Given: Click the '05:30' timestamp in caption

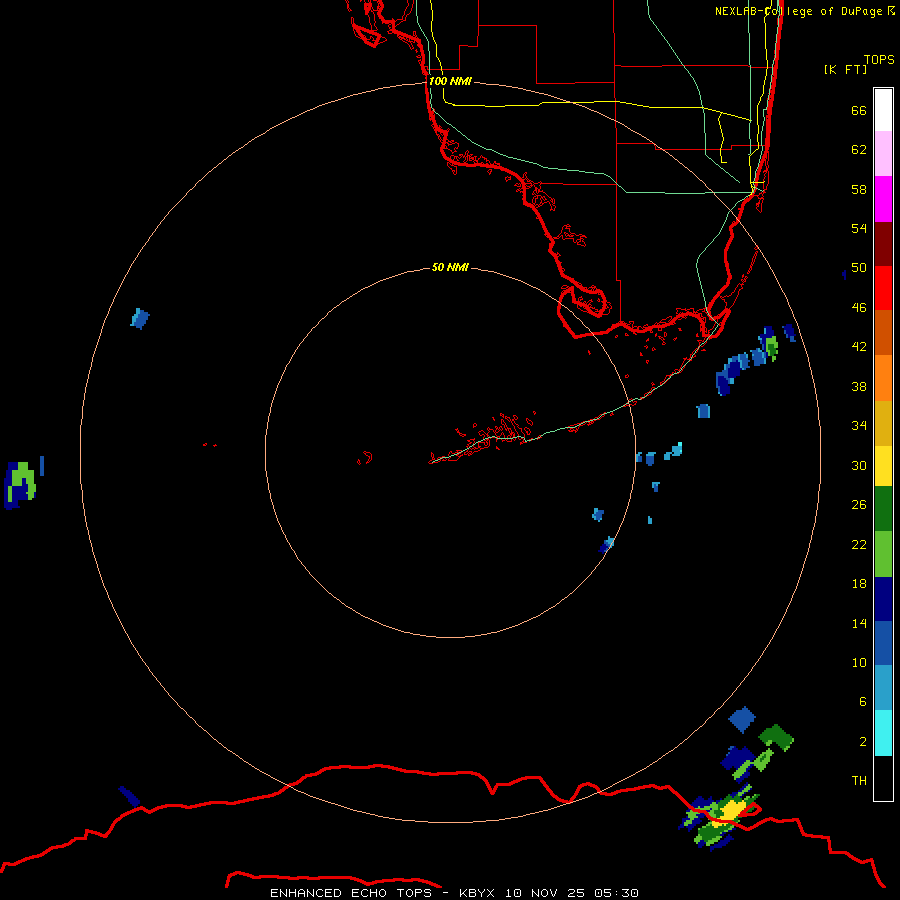Looking at the screenshot, I should [x=616, y=893].
